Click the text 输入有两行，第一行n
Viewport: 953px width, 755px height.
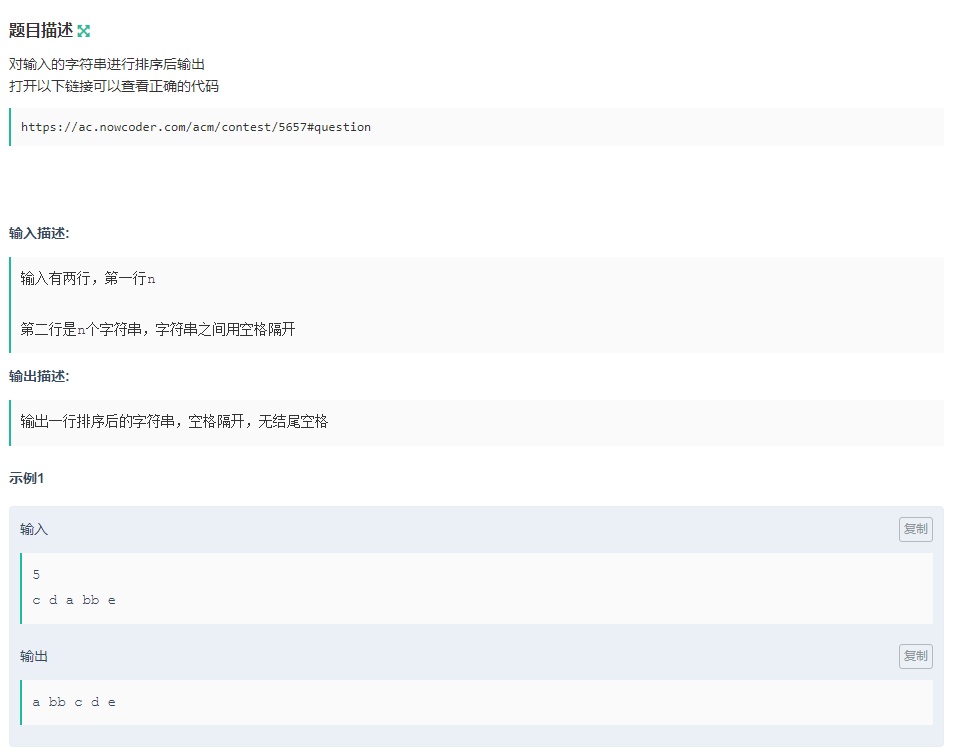point(88,278)
